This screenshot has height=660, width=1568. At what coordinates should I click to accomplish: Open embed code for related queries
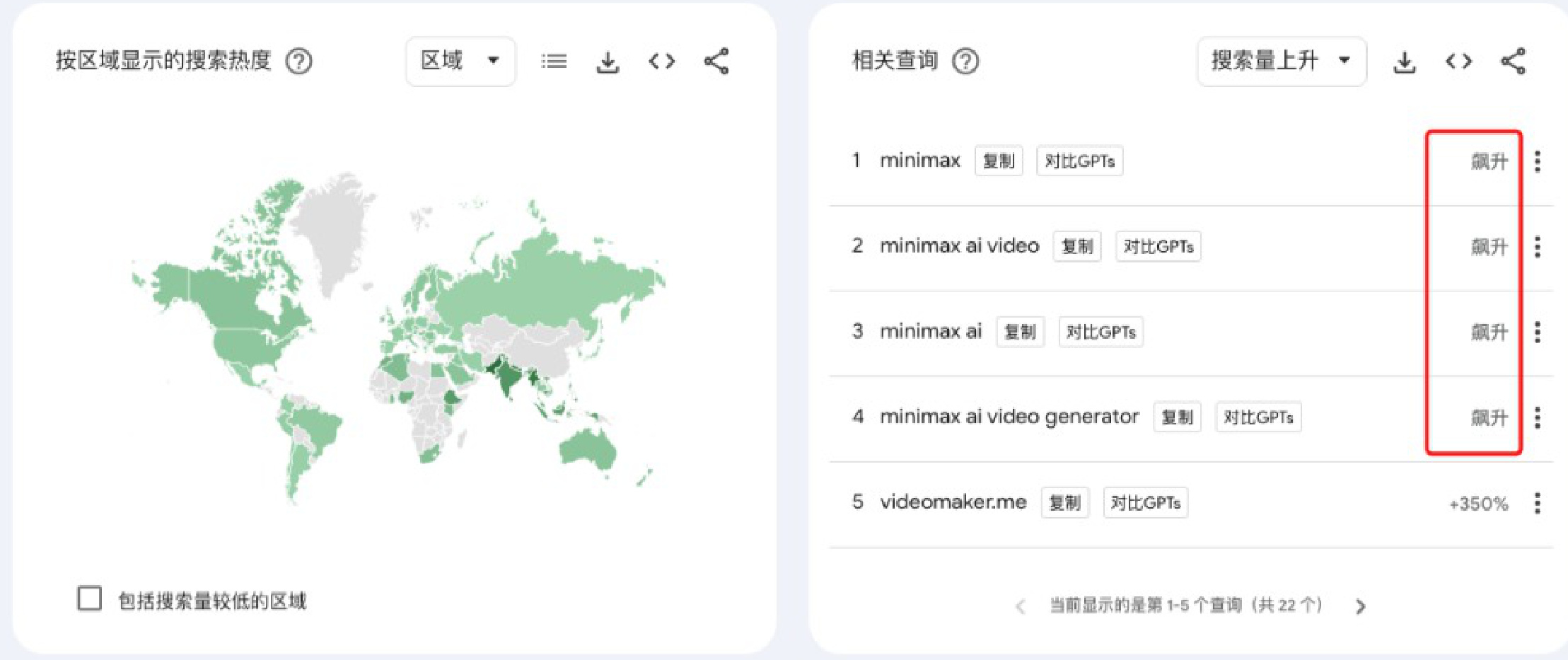click(1459, 62)
